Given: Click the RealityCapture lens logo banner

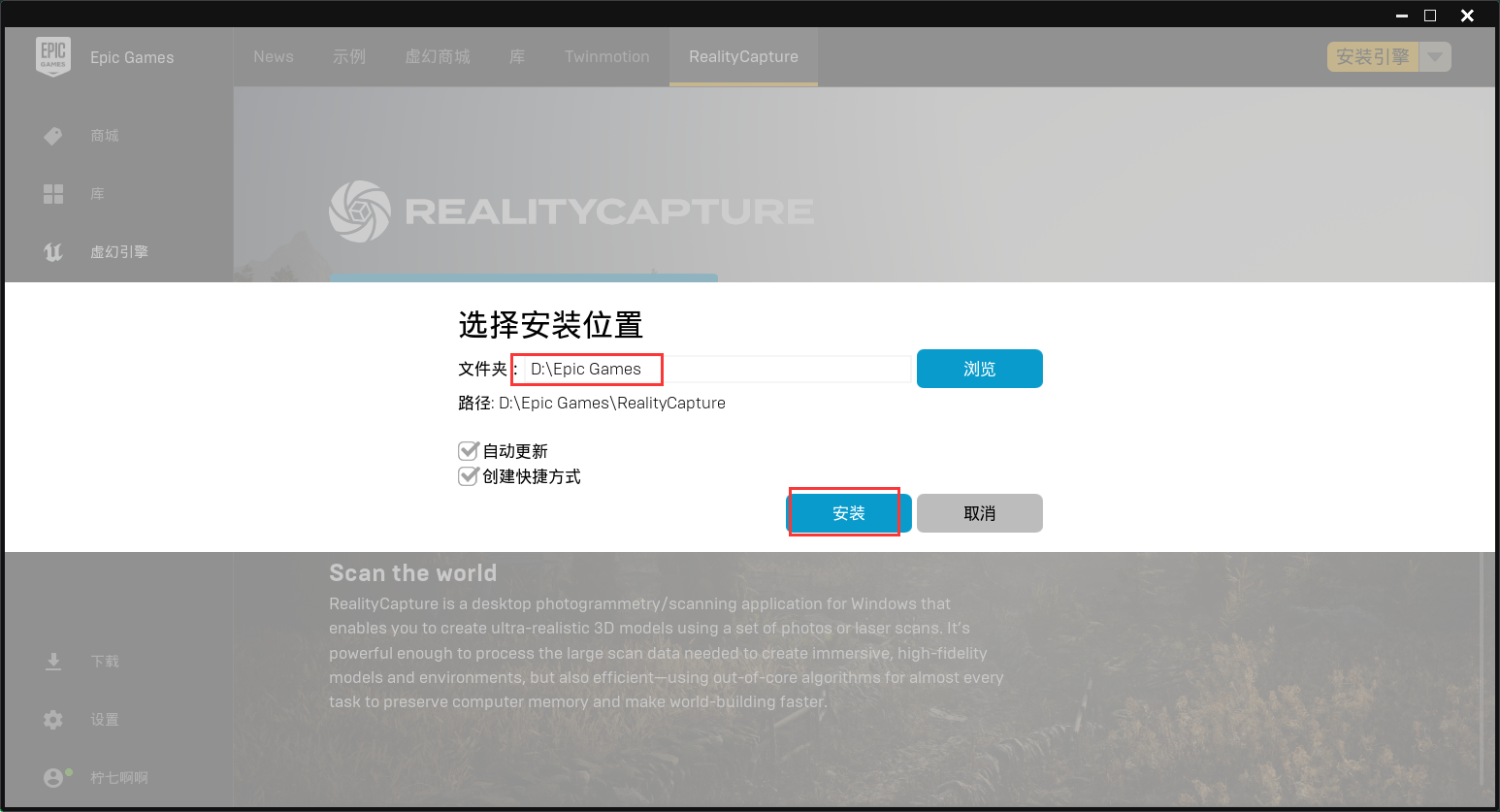Looking at the screenshot, I should (359, 211).
